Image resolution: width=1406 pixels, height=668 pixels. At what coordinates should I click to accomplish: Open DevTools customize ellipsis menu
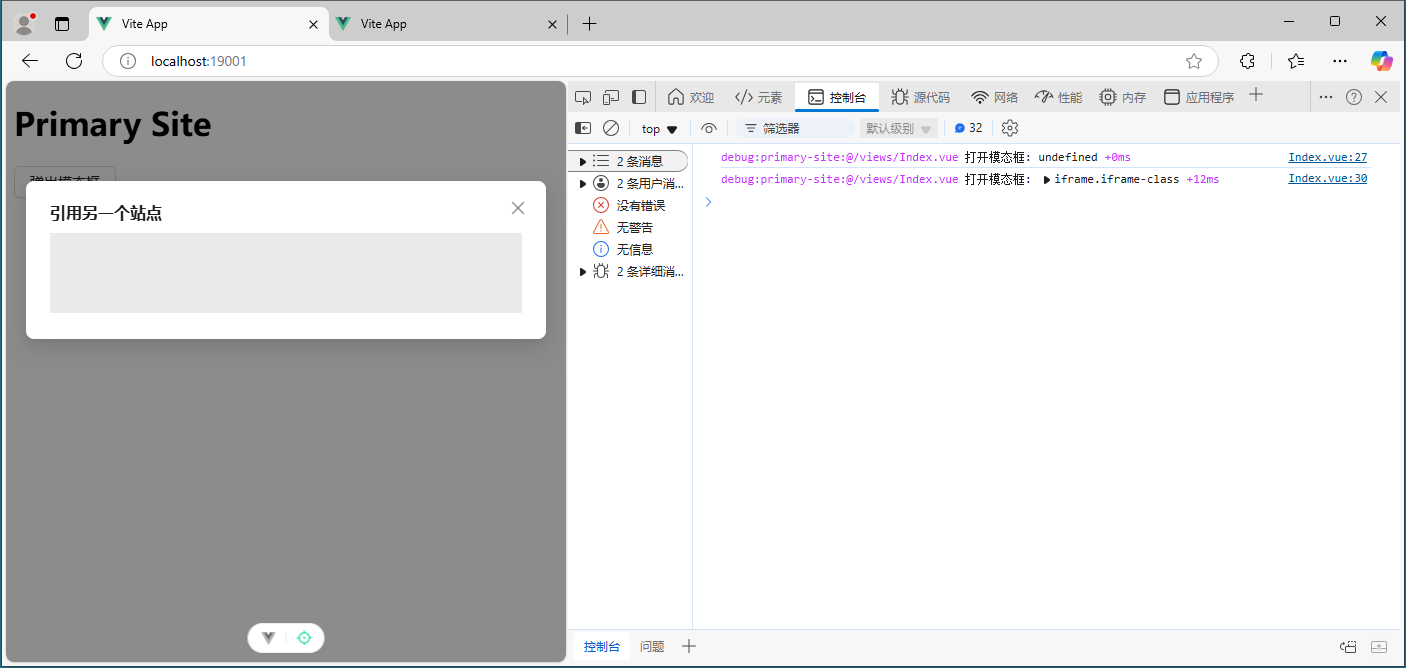[1326, 97]
